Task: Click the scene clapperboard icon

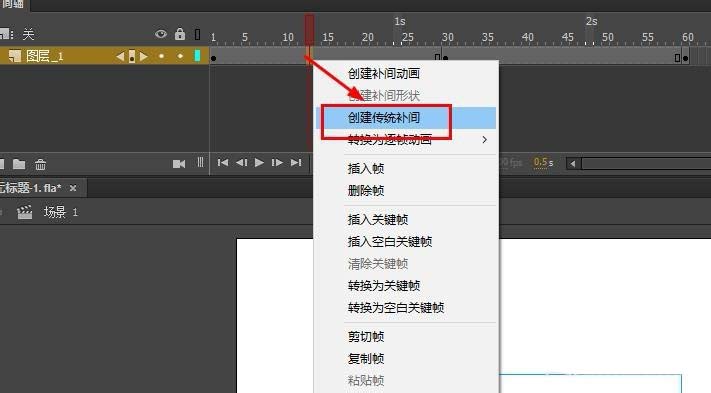Action: pos(24,212)
